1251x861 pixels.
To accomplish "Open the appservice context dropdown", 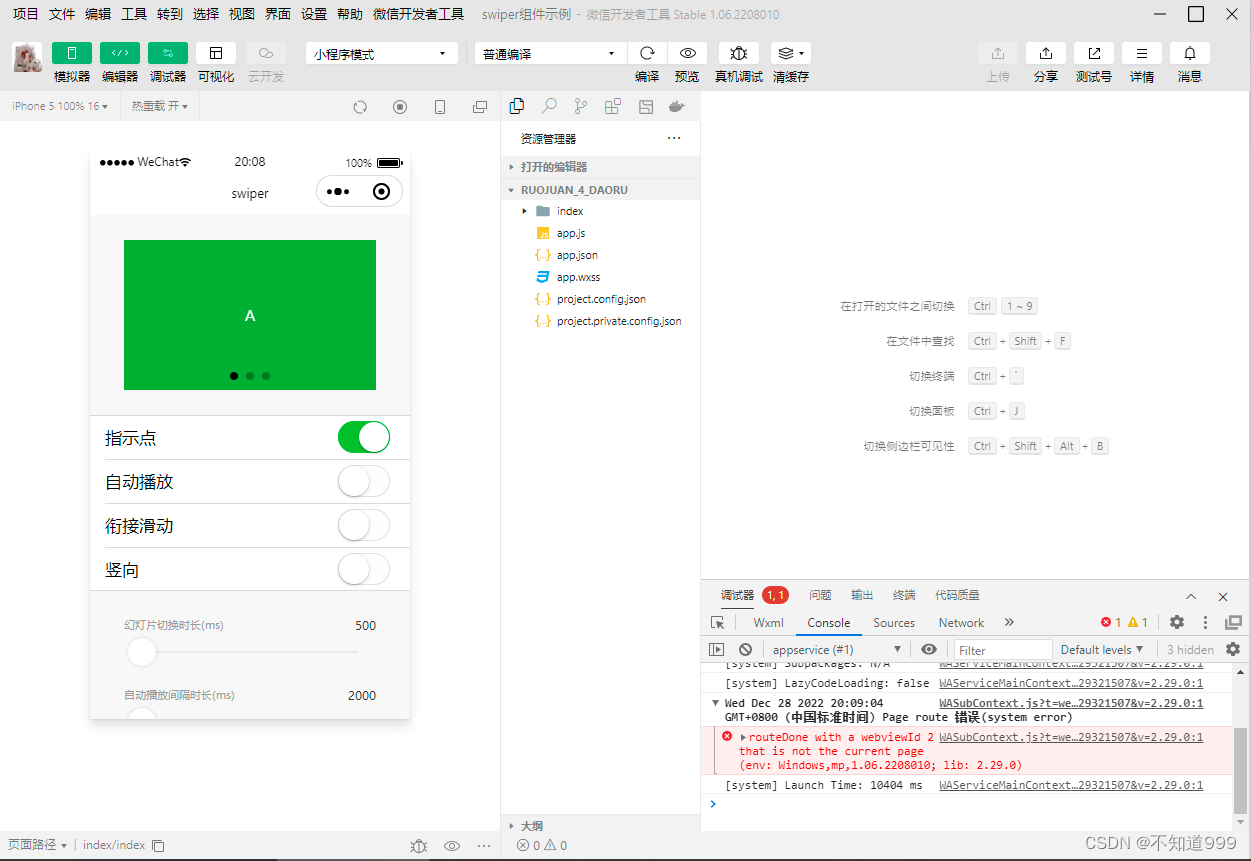I will [x=837, y=649].
